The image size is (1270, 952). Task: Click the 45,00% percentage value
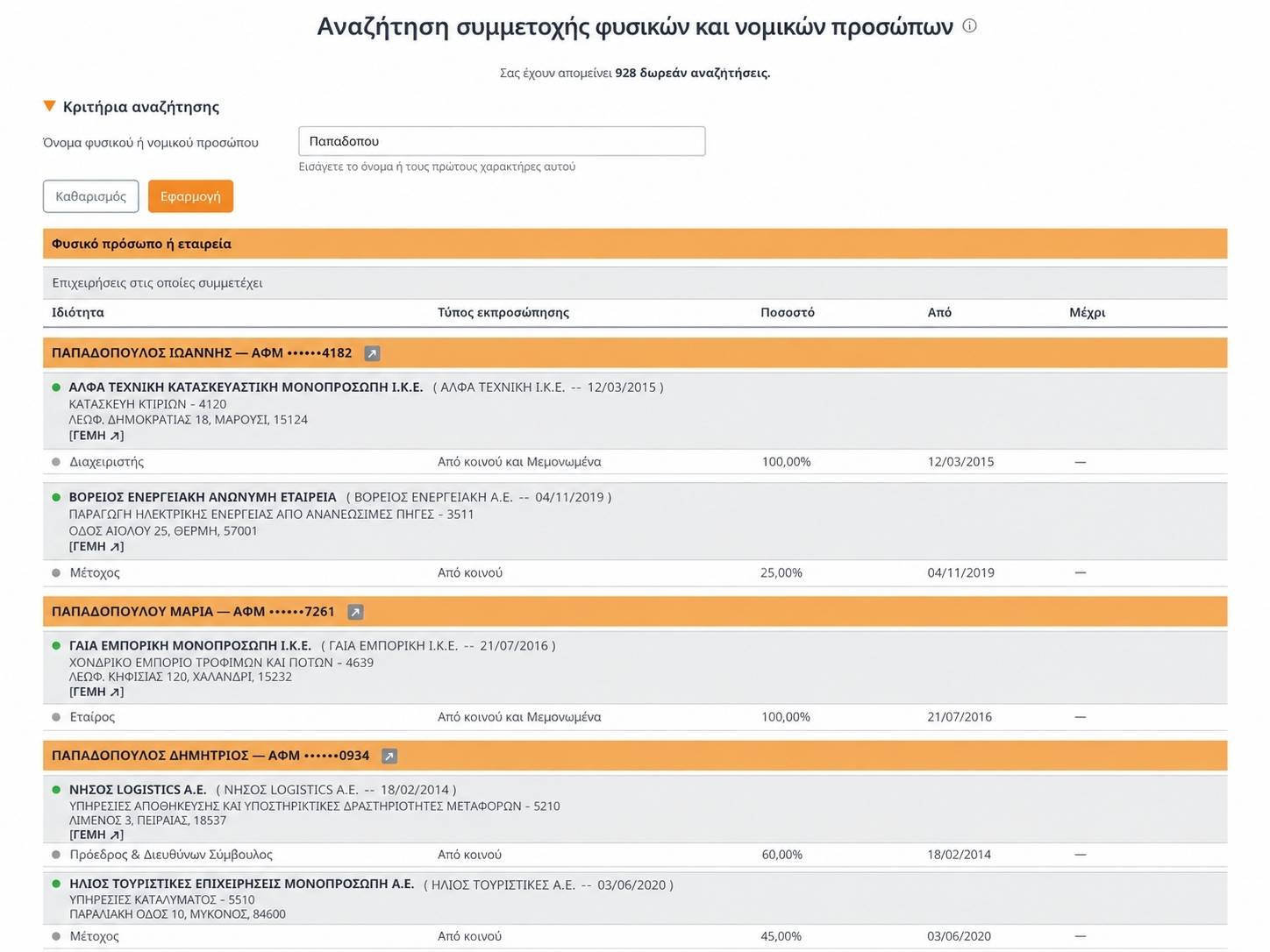pos(781,936)
